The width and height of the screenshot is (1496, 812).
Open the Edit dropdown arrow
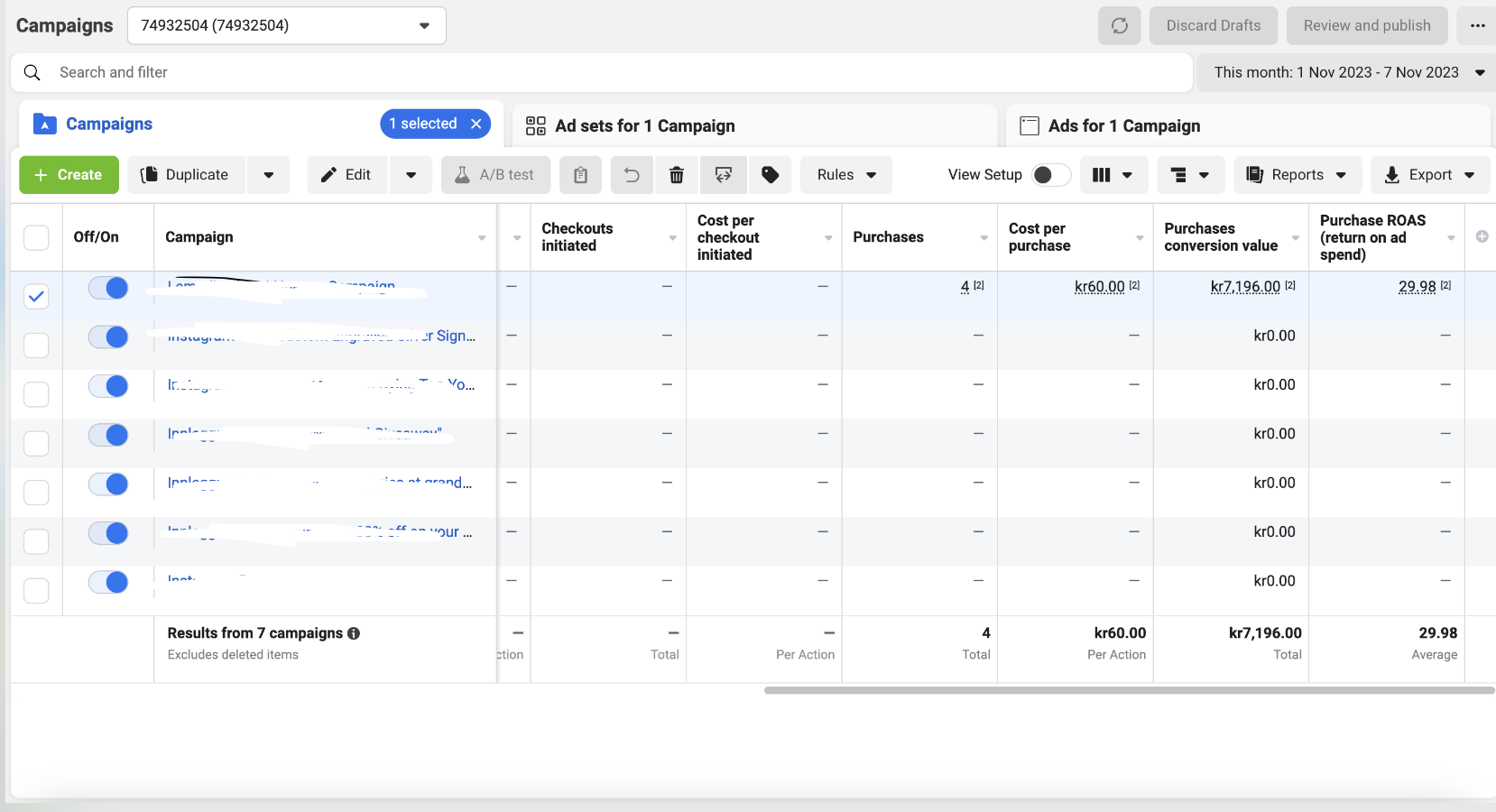411,175
